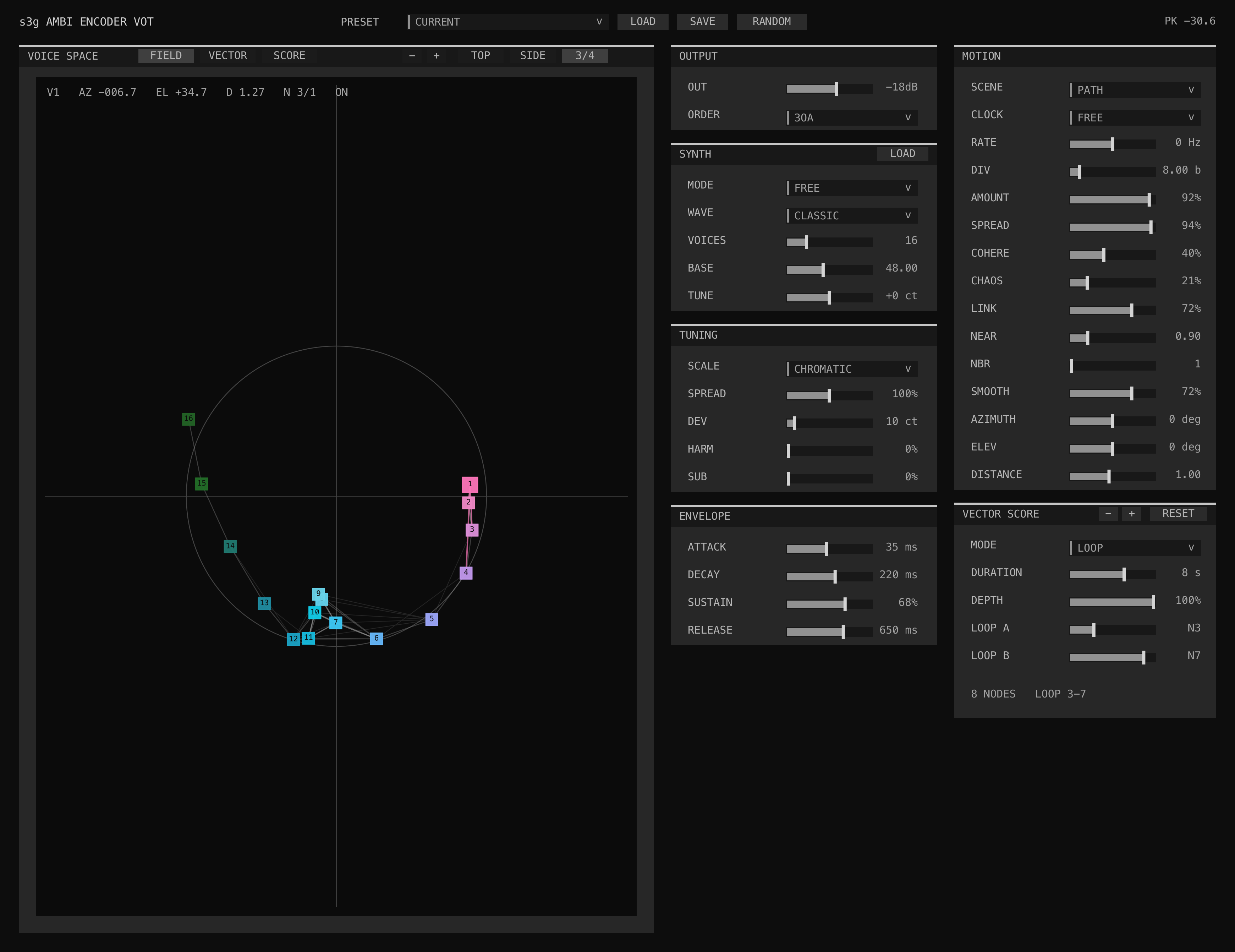1235x952 pixels.
Task: Select voice node 14 in the field
Action: (230, 546)
